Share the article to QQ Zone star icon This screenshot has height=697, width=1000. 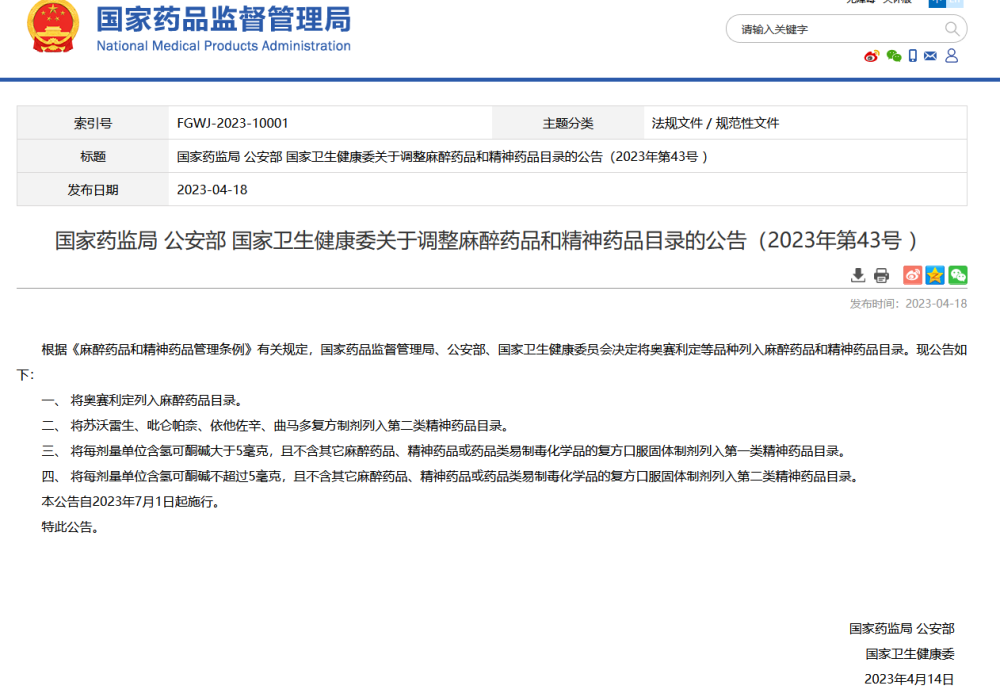[935, 275]
